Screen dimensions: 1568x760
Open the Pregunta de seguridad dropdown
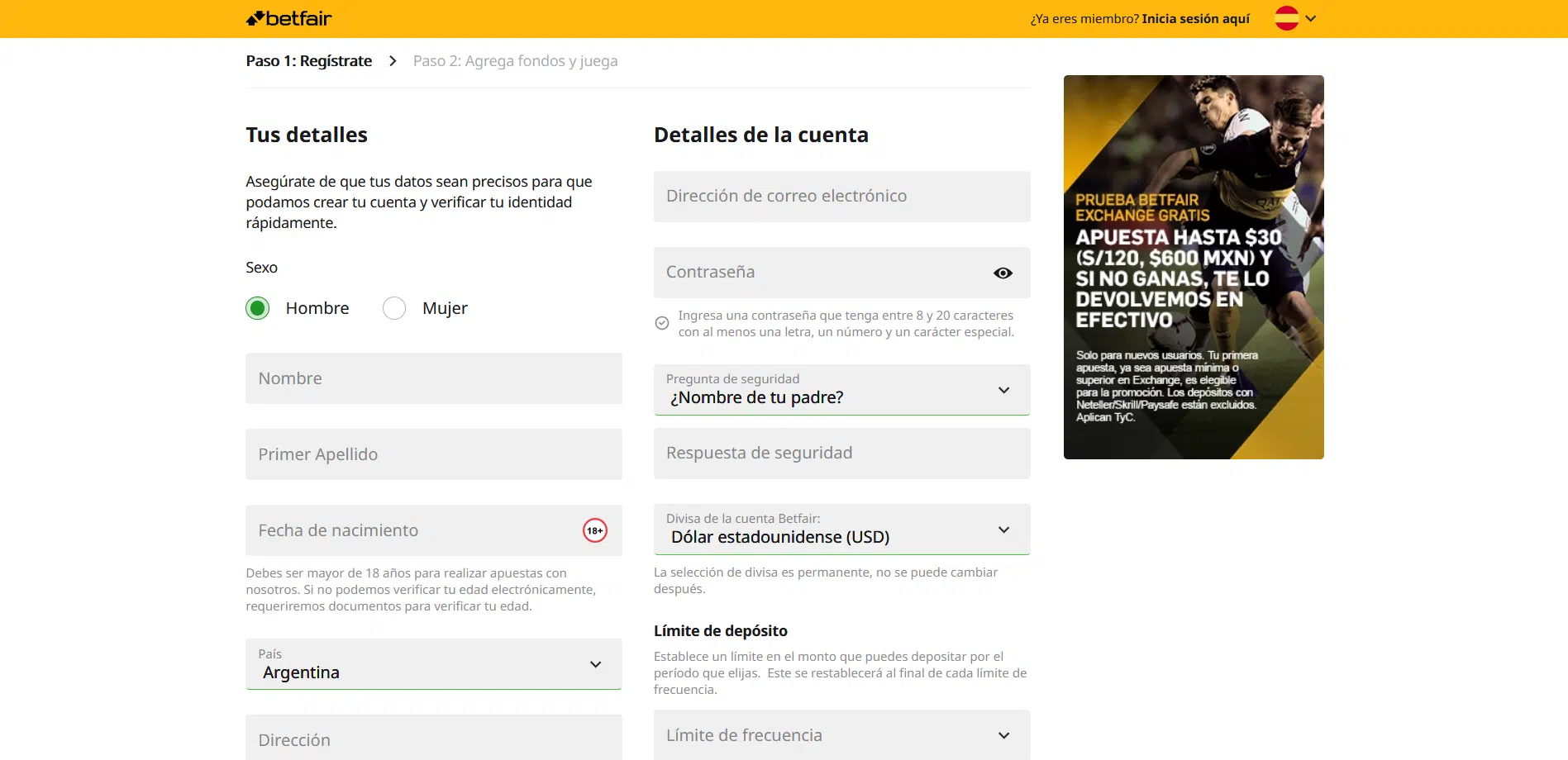pos(842,390)
